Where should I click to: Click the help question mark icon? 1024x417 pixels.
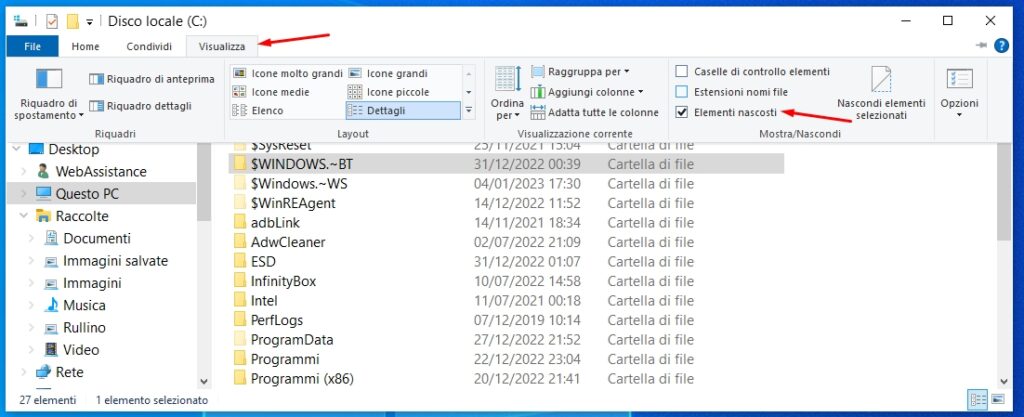point(1001,46)
